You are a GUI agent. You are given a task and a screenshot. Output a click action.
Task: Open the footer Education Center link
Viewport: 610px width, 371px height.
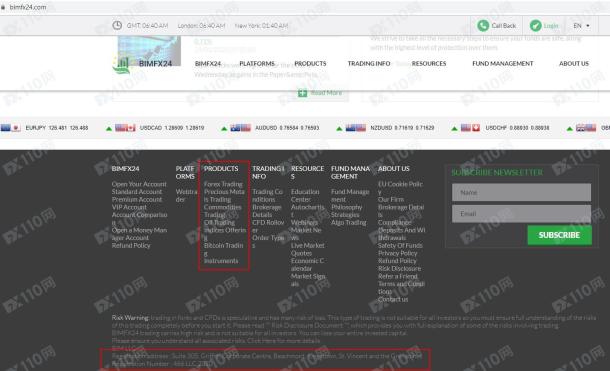305,196
